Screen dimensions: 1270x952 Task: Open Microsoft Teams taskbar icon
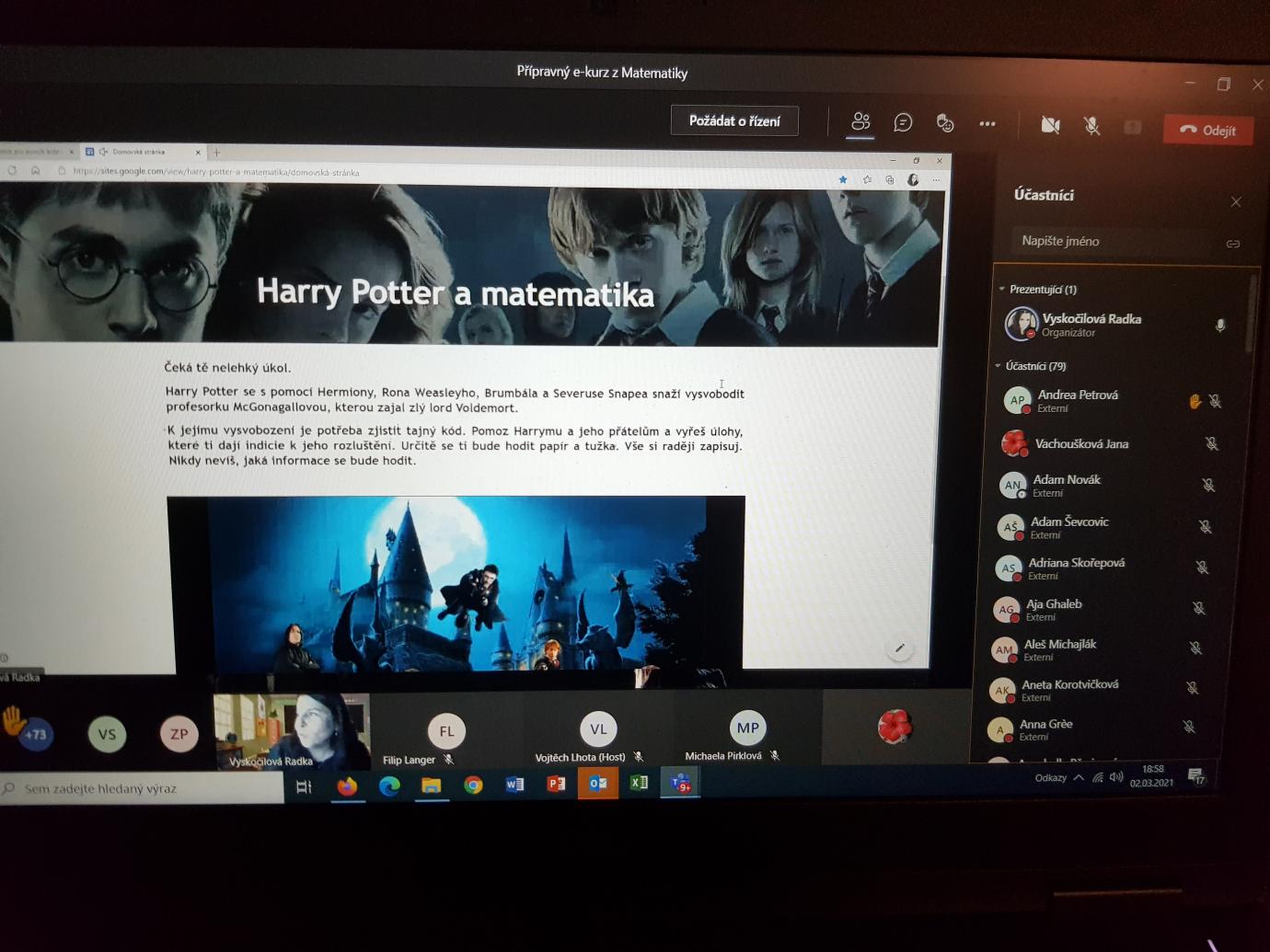(681, 783)
